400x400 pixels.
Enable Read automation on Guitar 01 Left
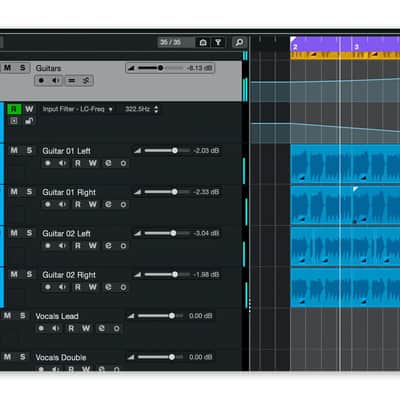[78, 163]
